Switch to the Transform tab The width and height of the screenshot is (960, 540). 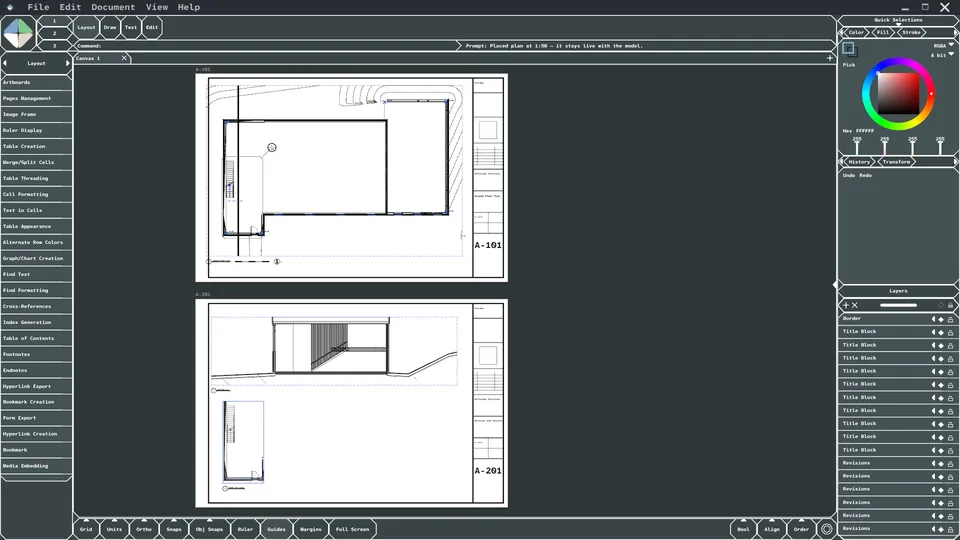[x=896, y=162]
